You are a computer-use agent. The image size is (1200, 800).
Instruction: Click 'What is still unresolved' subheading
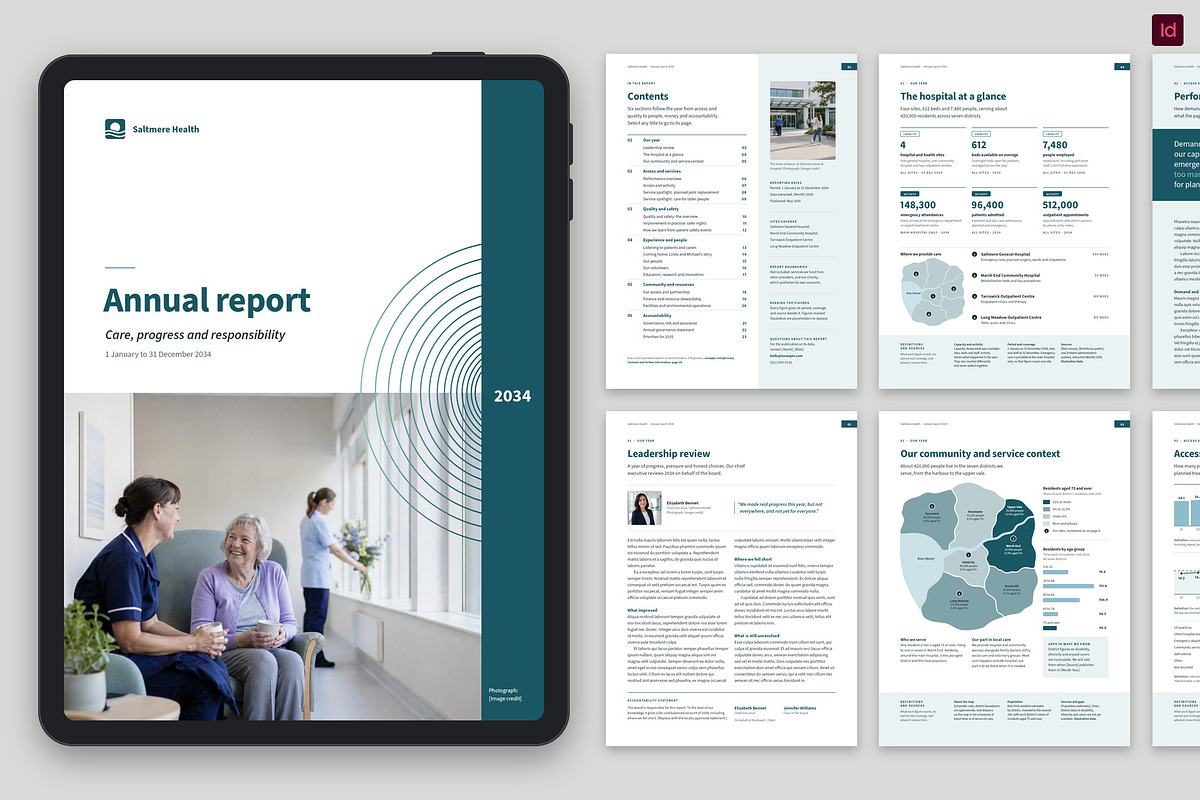click(758, 635)
